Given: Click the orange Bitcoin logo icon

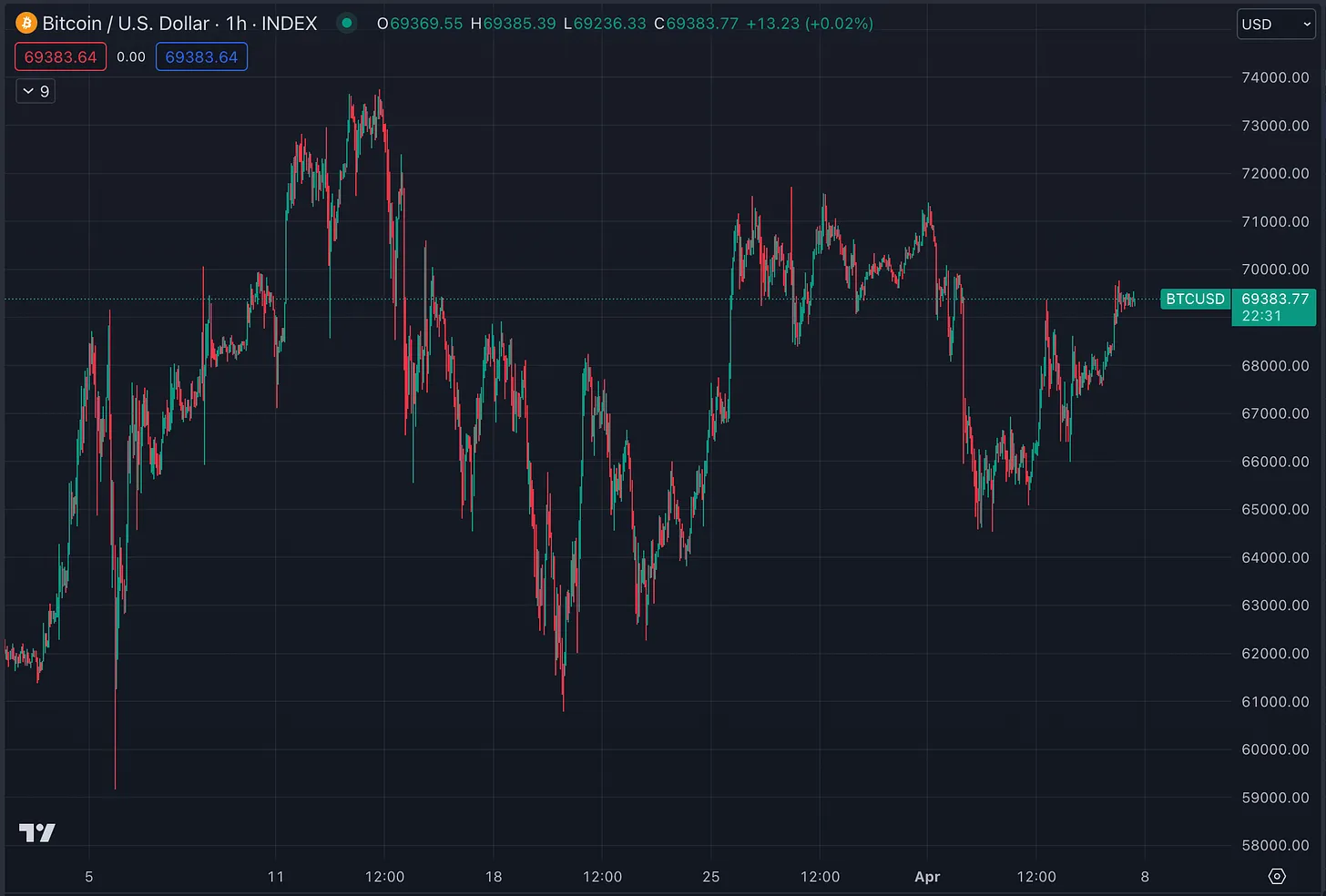Looking at the screenshot, I should coord(26,23).
